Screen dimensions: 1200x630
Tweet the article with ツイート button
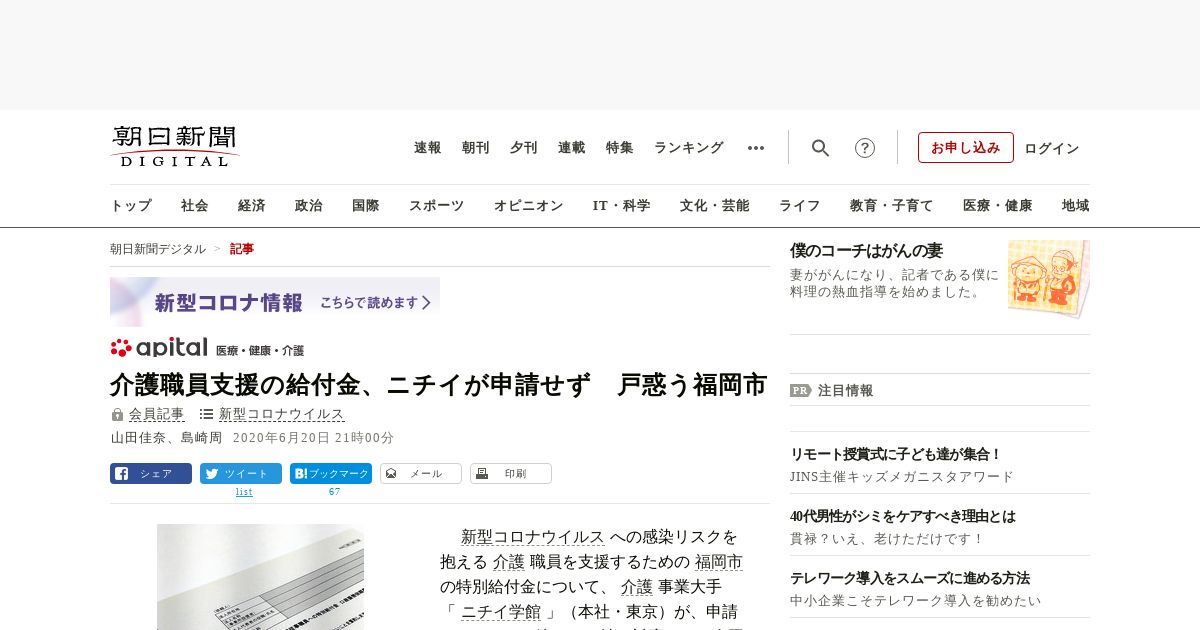click(x=241, y=474)
